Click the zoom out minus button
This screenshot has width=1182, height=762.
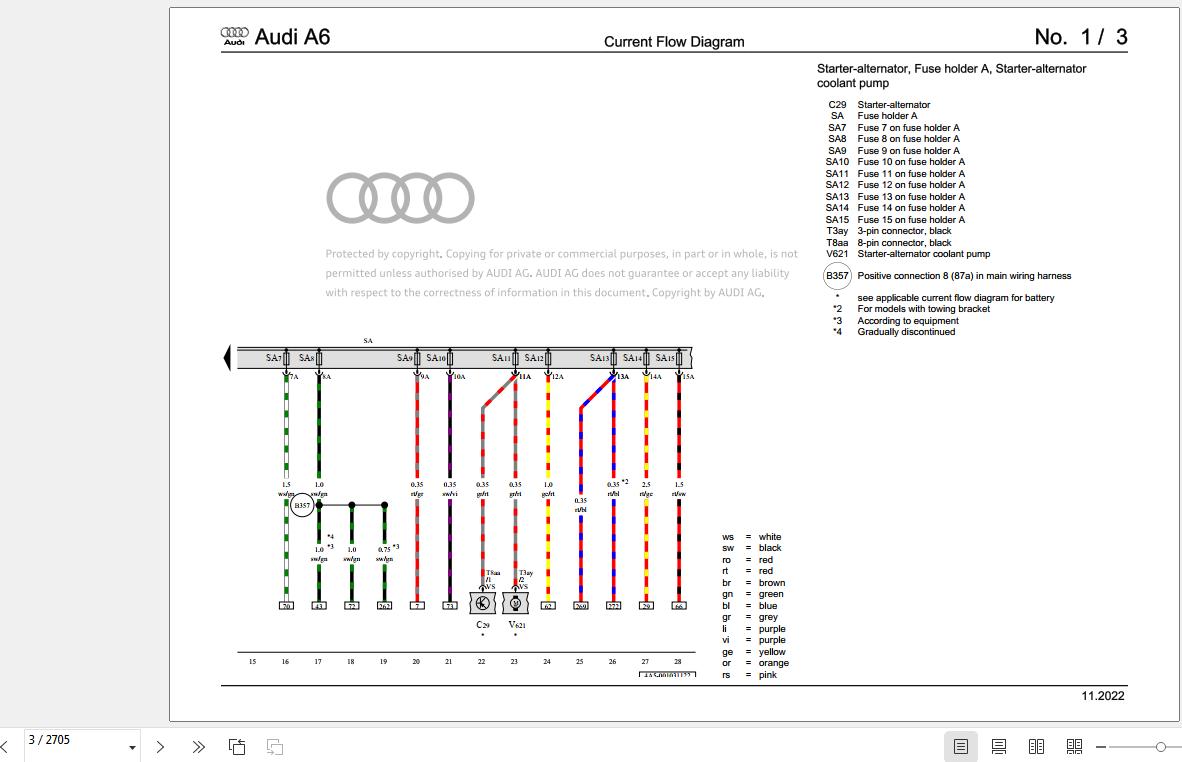pos(1101,747)
